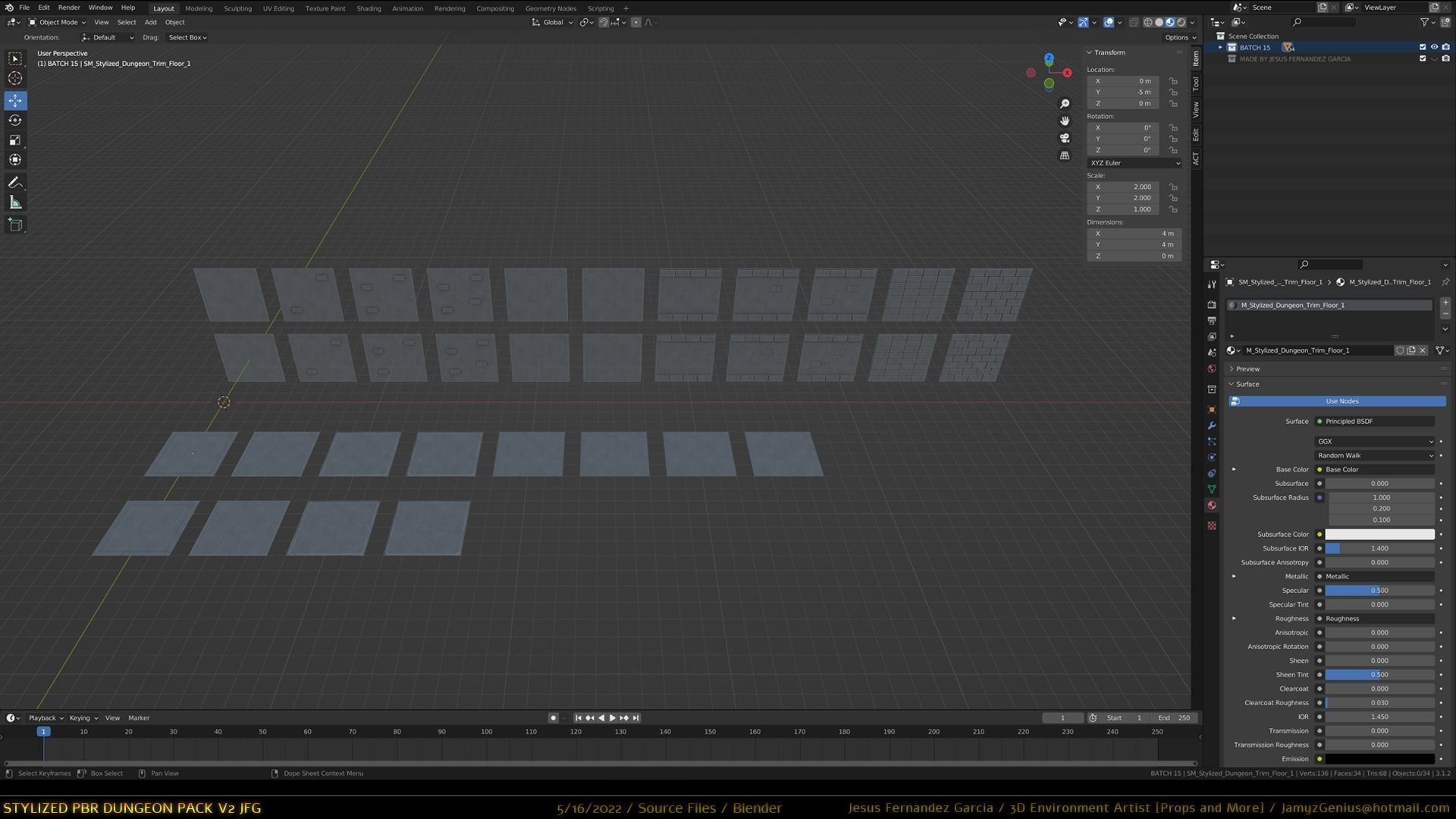Screen dimensions: 1456x819
Task: Click timeline End 250 frame field
Action: click(1174, 718)
